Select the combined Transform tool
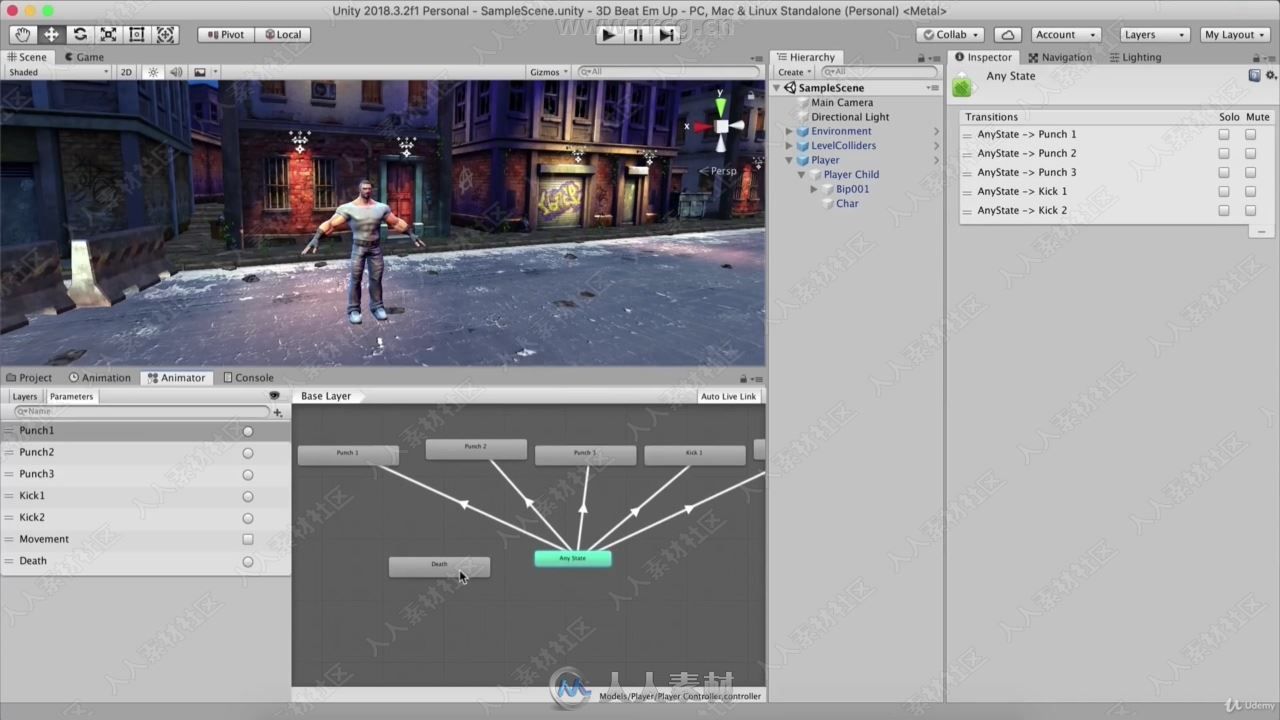This screenshot has height=720, width=1280. 166,34
